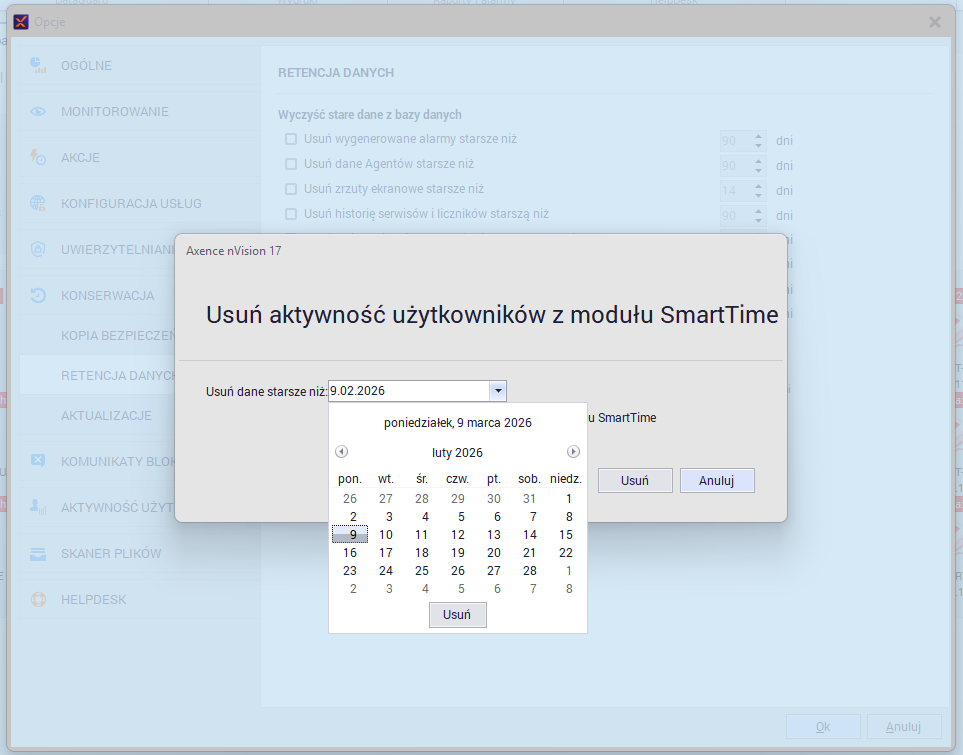Open SKANER PLIKÓW via its icon

[x=38, y=553]
